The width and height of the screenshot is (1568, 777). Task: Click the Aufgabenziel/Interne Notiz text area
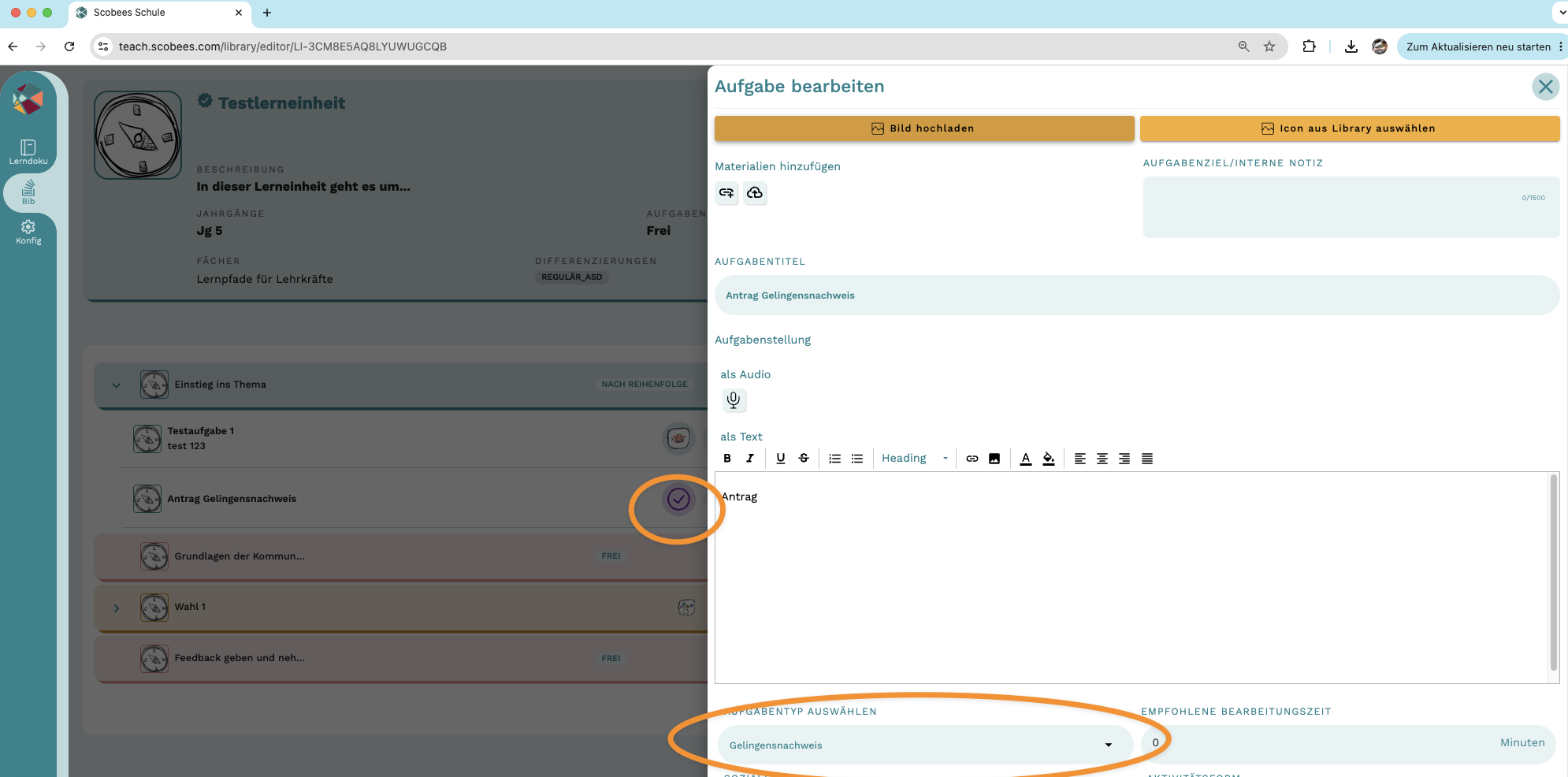(x=1351, y=207)
